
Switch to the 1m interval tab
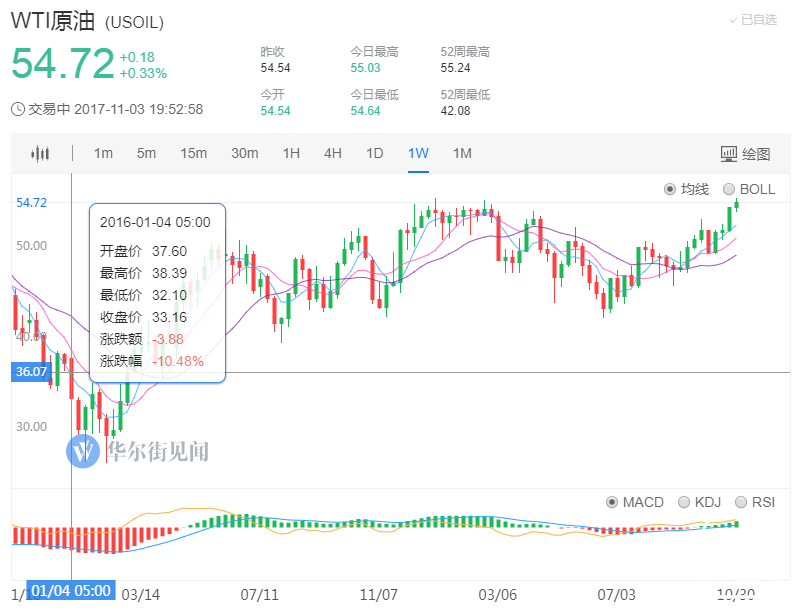103,153
